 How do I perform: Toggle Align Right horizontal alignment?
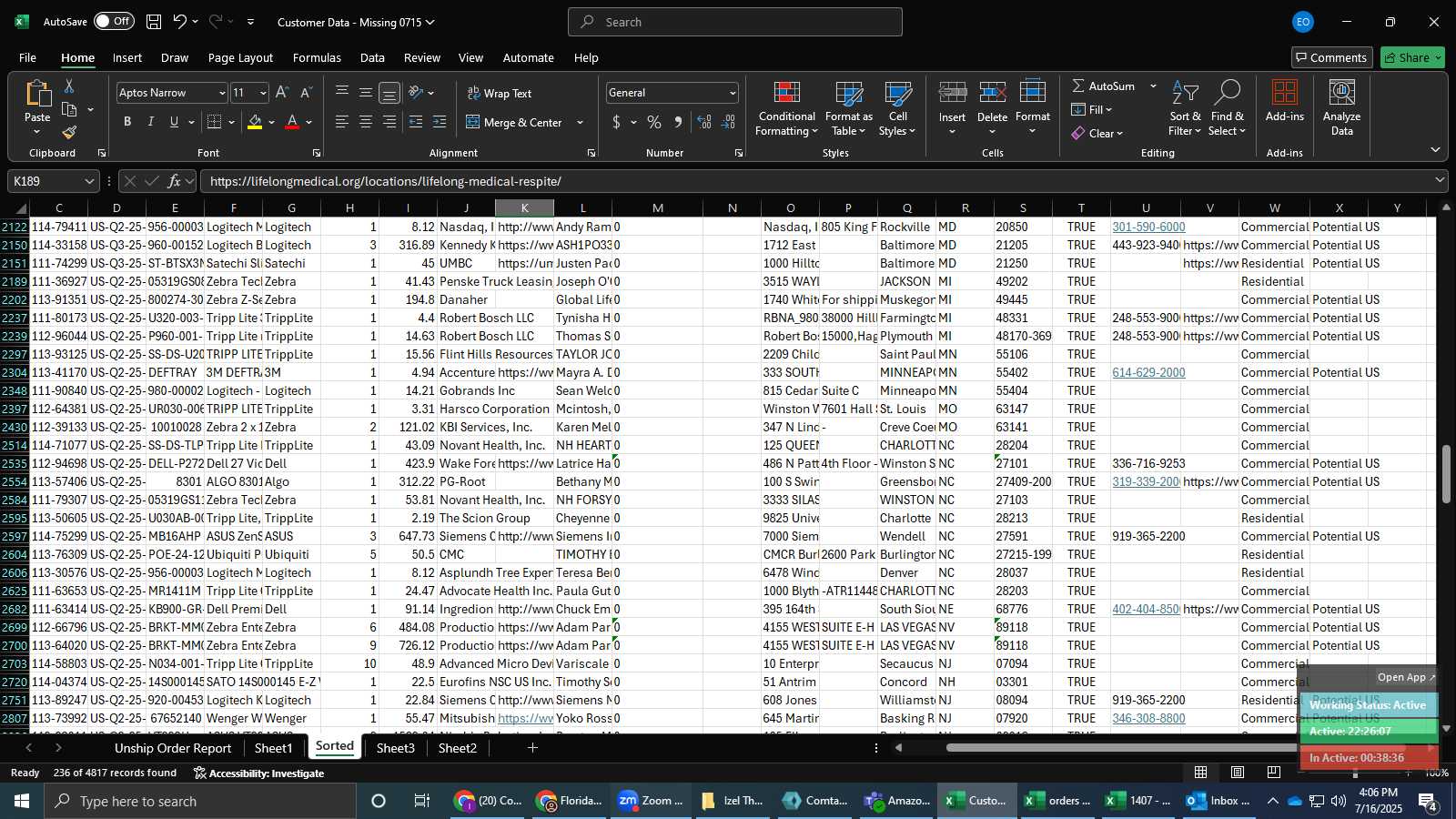coord(389,122)
